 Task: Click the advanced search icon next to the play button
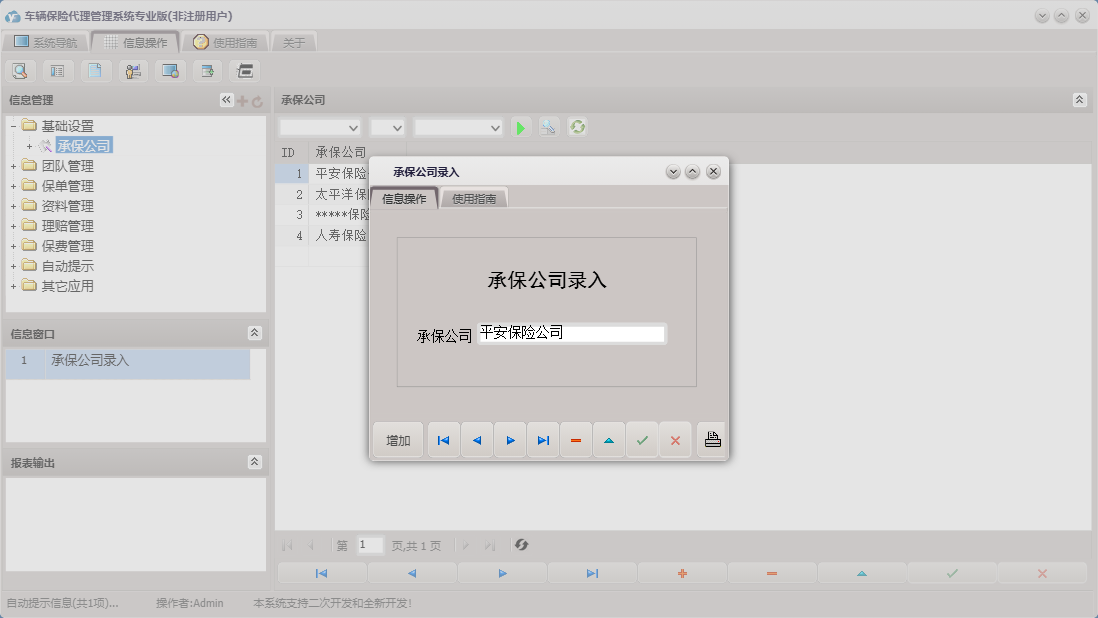pos(548,127)
